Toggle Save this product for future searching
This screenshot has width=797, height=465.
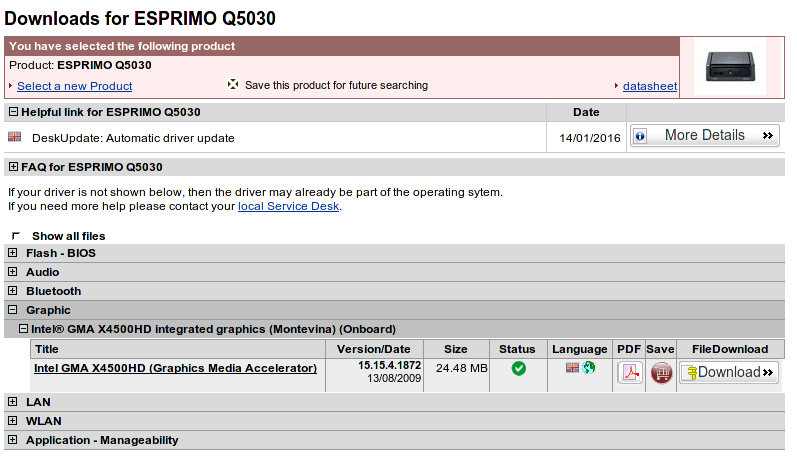(x=233, y=85)
